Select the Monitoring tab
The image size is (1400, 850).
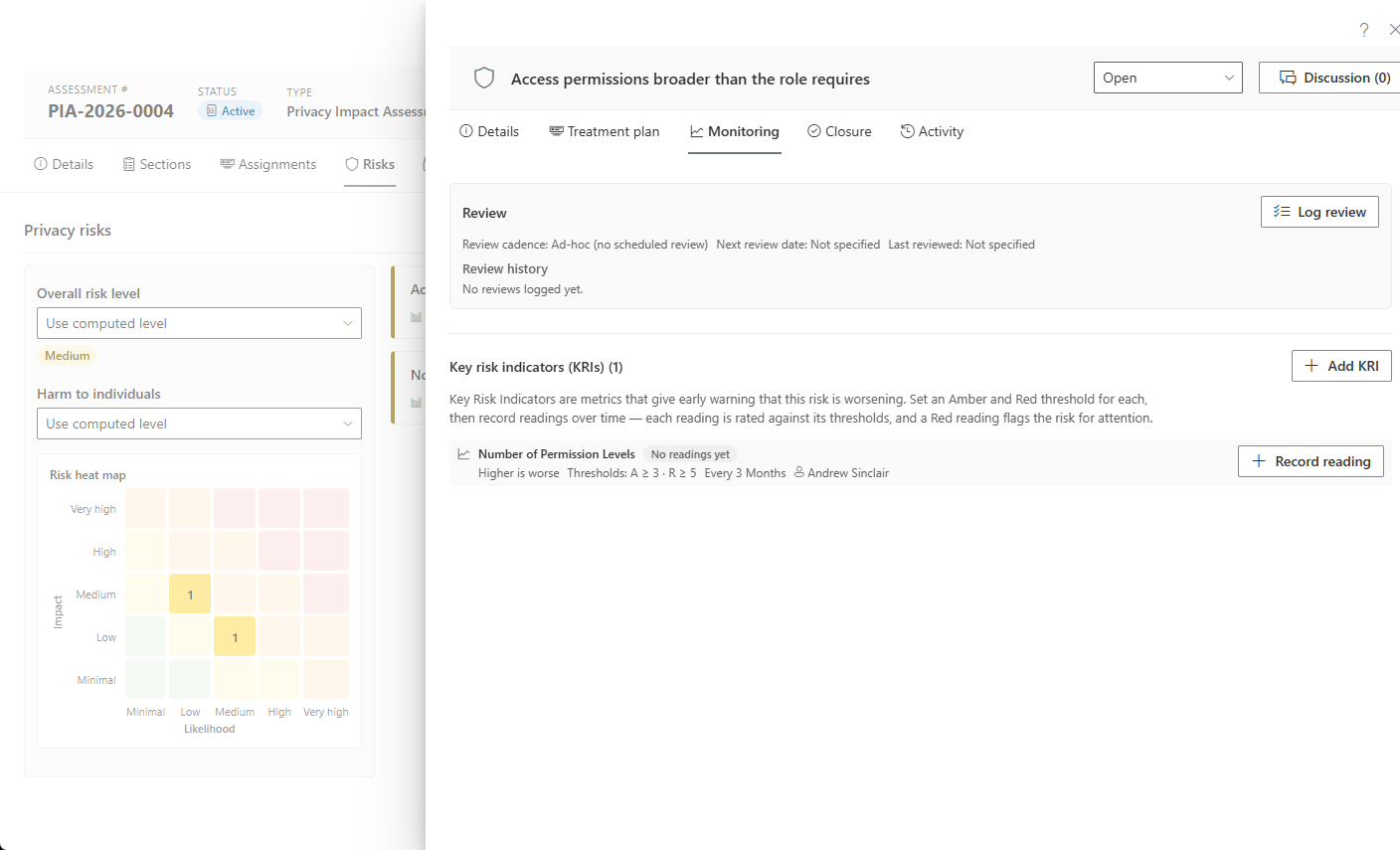tap(735, 131)
